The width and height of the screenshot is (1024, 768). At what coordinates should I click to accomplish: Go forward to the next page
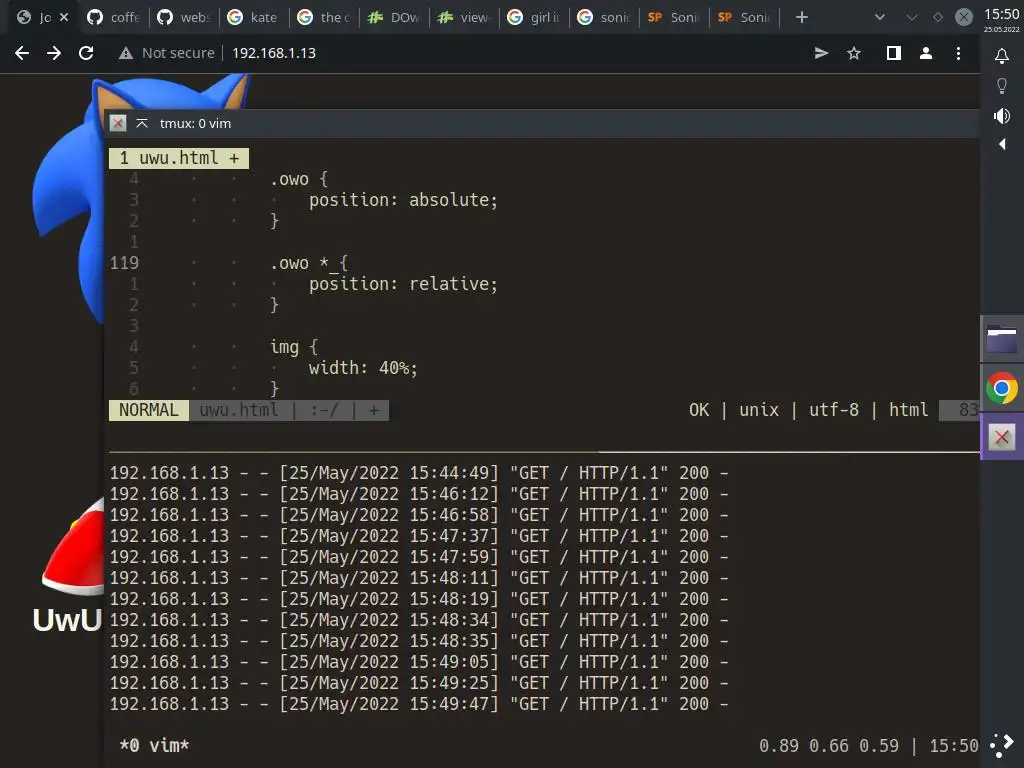[x=54, y=53]
